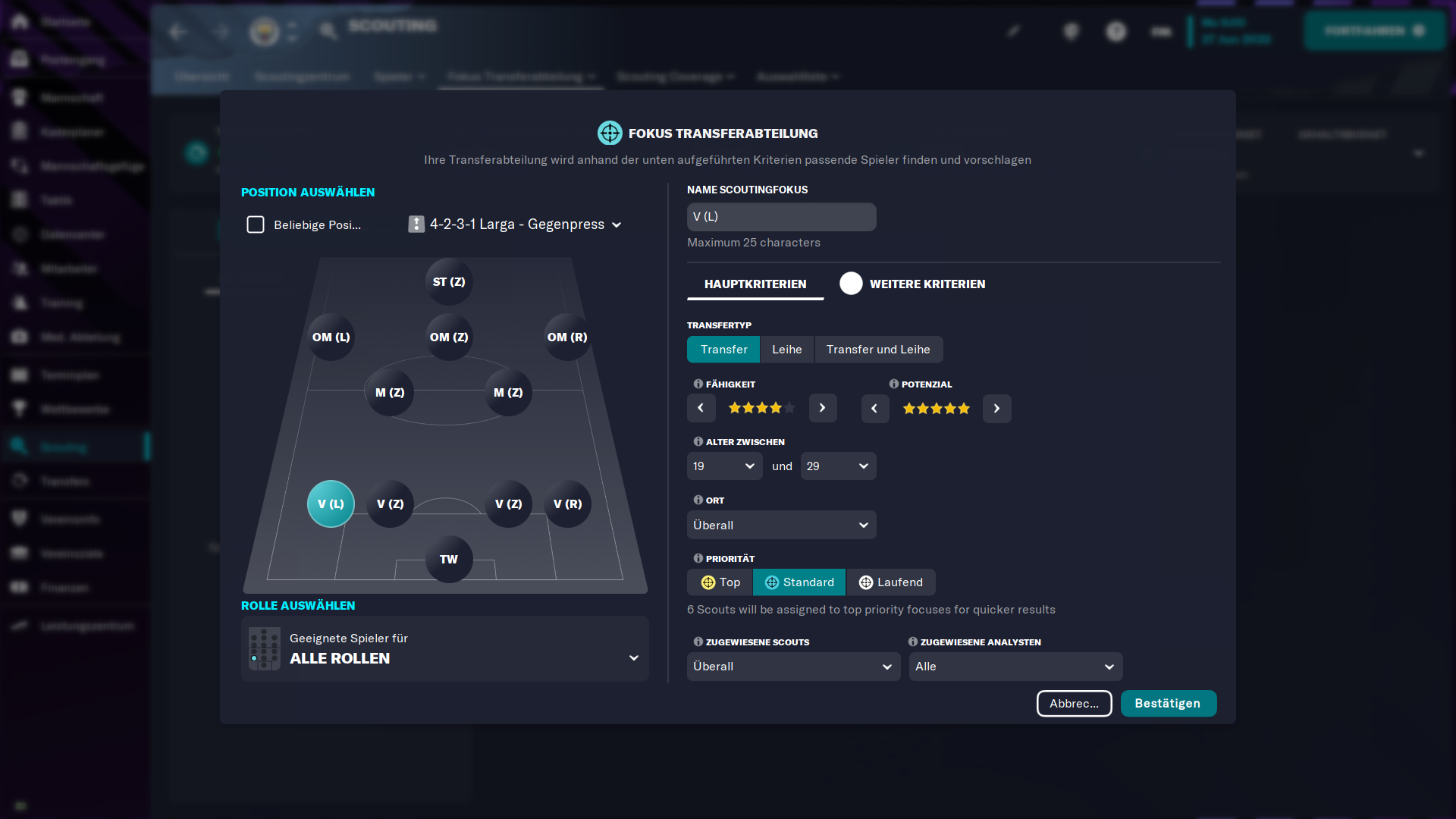1456x819 pixels.
Task: Switch priority to Top
Action: pos(719,582)
